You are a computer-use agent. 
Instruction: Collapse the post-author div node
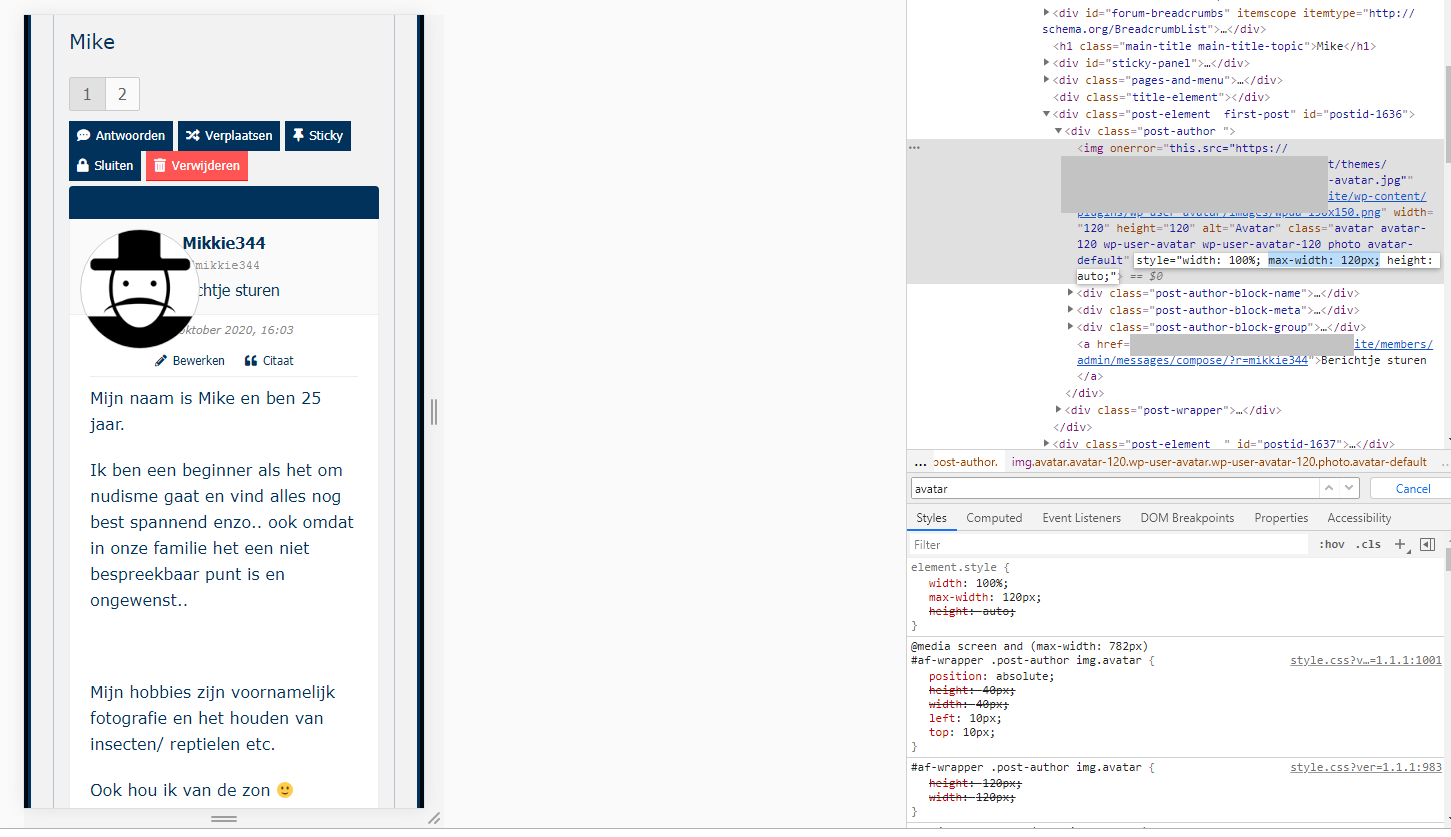click(1060, 131)
